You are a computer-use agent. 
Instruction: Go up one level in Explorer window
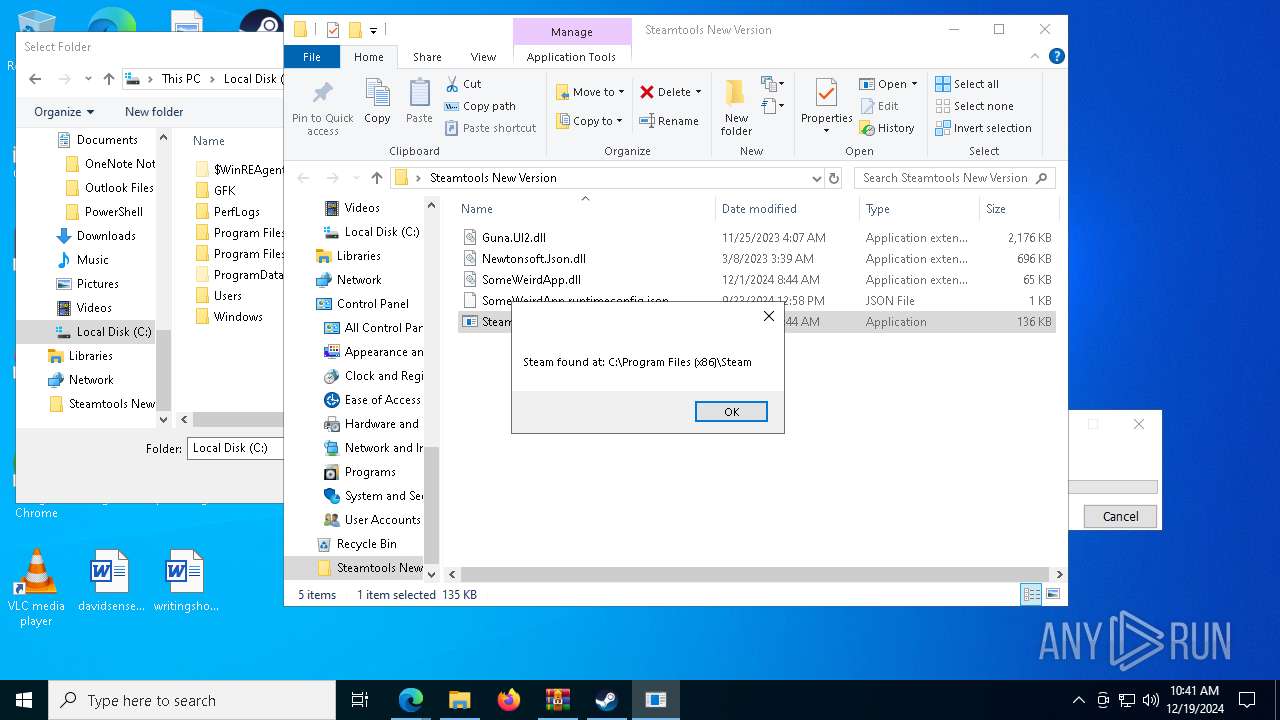(x=376, y=178)
